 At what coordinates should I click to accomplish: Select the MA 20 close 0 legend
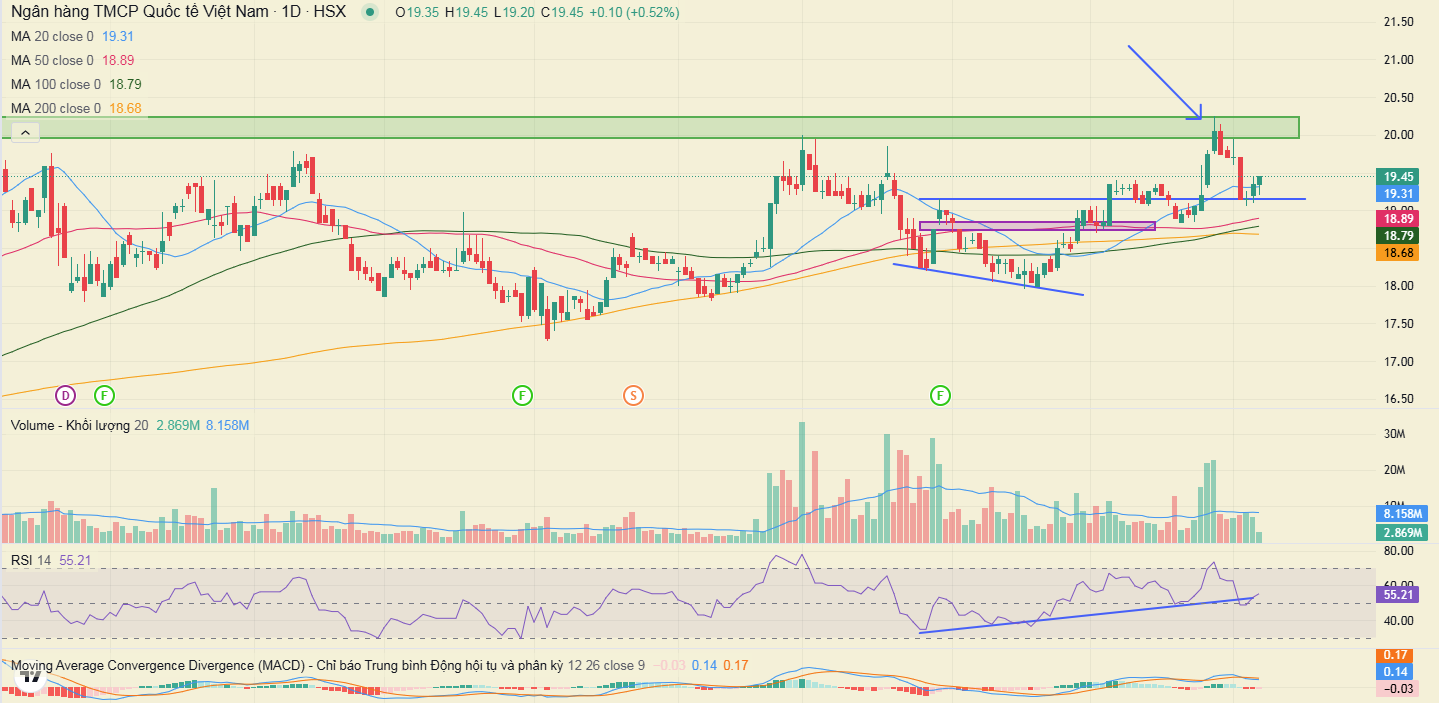52,36
